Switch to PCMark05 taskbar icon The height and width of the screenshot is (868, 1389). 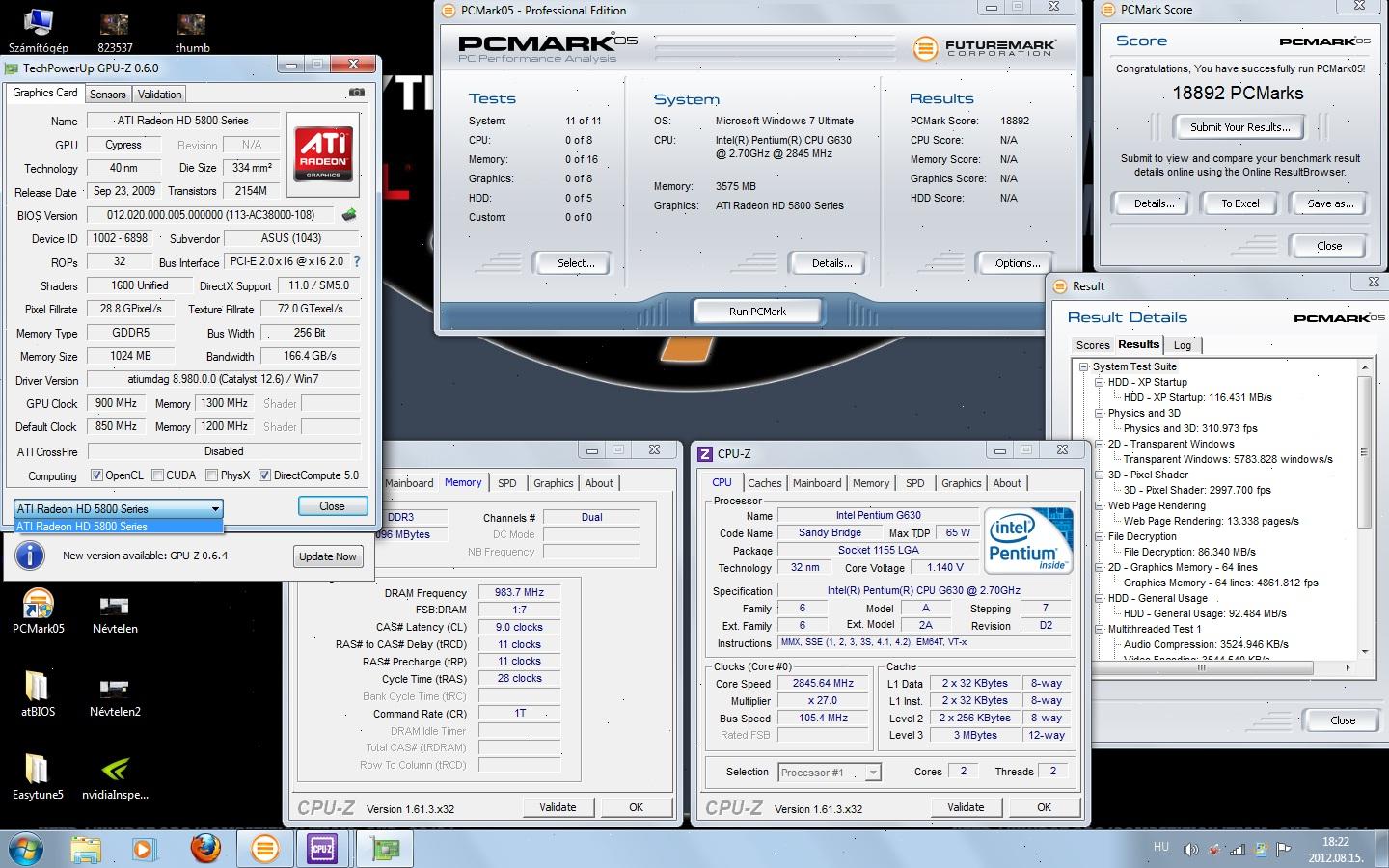[x=264, y=849]
